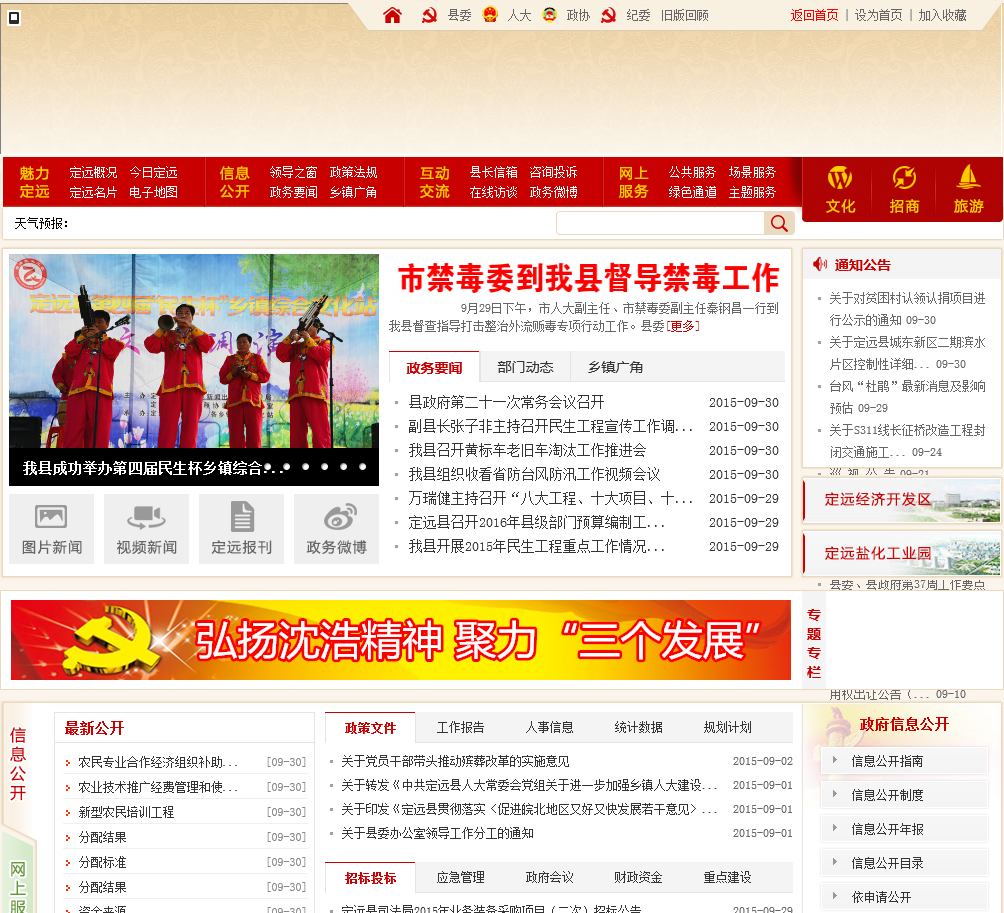Open the 应急管理 tab
The width and height of the screenshot is (1004, 913).
point(460,877)
